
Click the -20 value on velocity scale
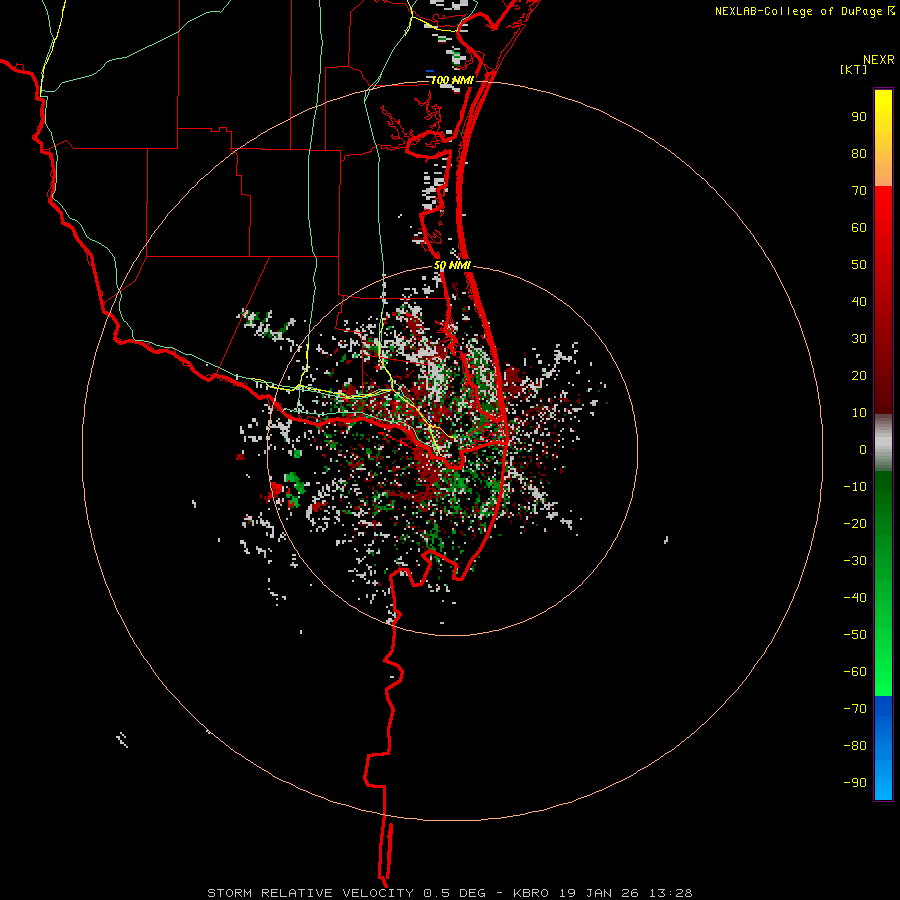(855, 523)
